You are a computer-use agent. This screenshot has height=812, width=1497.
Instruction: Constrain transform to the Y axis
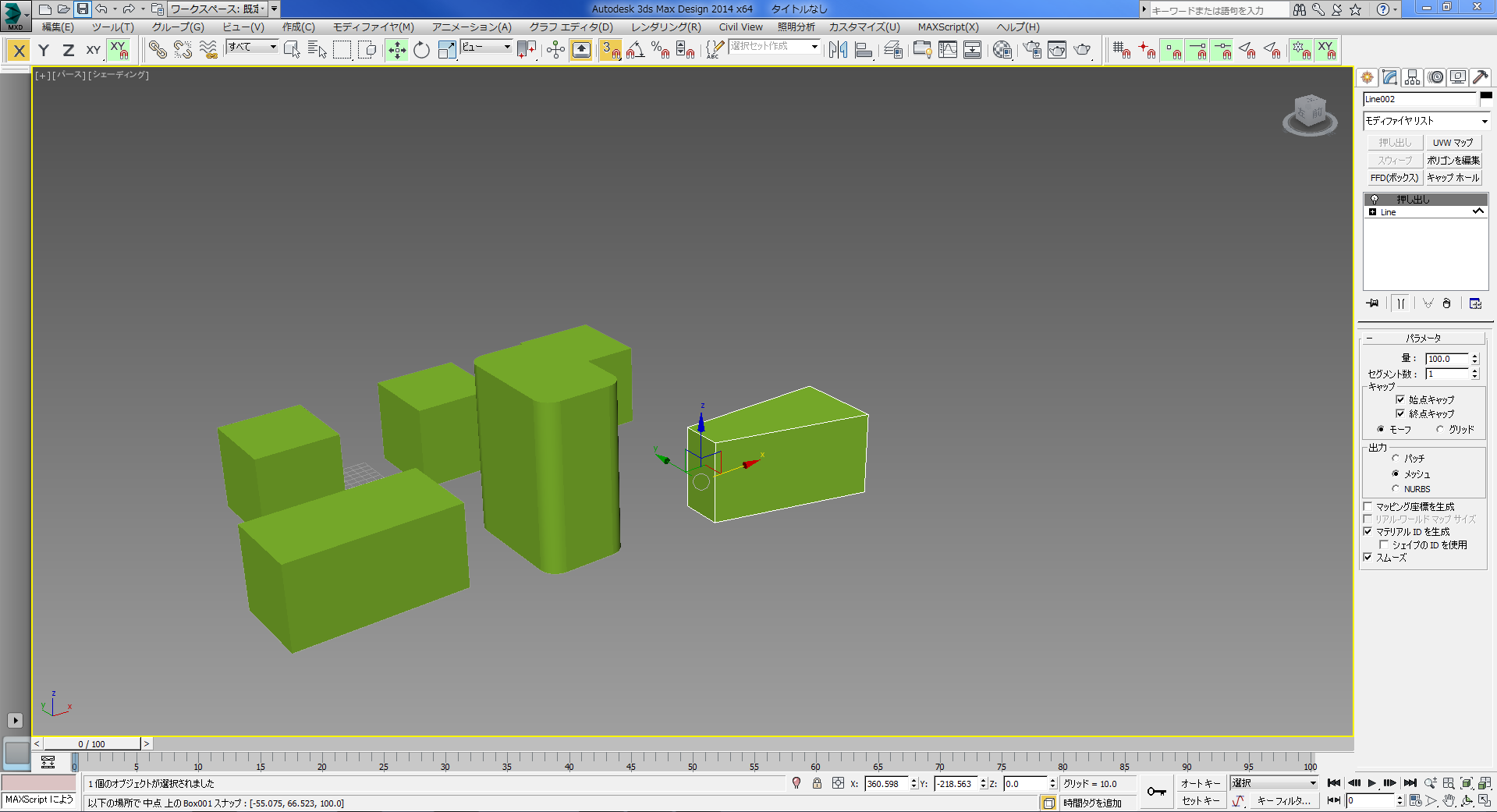point(44,51)
